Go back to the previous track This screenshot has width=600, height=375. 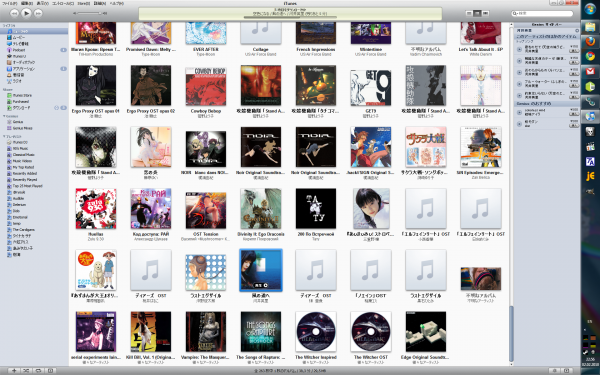point(14,13)
